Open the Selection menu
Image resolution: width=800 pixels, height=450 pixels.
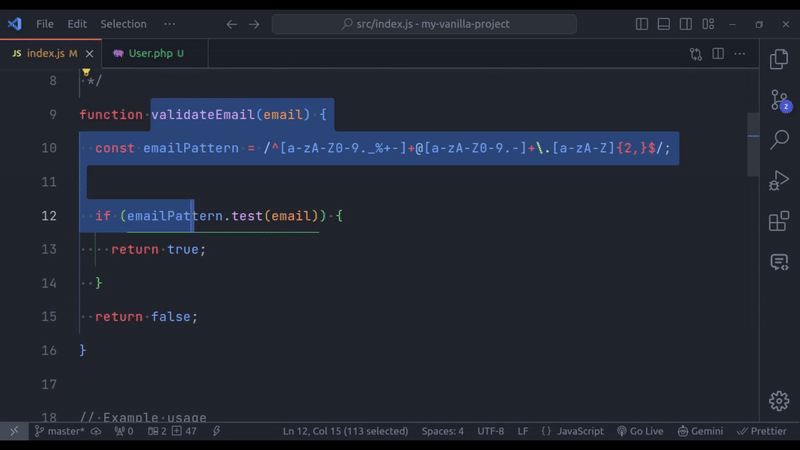[x=123, y=24]
